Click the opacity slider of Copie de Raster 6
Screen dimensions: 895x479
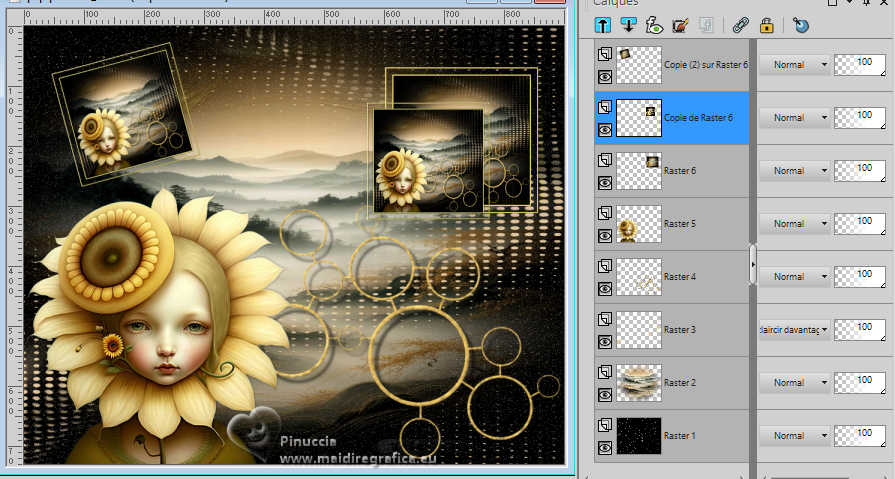860,118
